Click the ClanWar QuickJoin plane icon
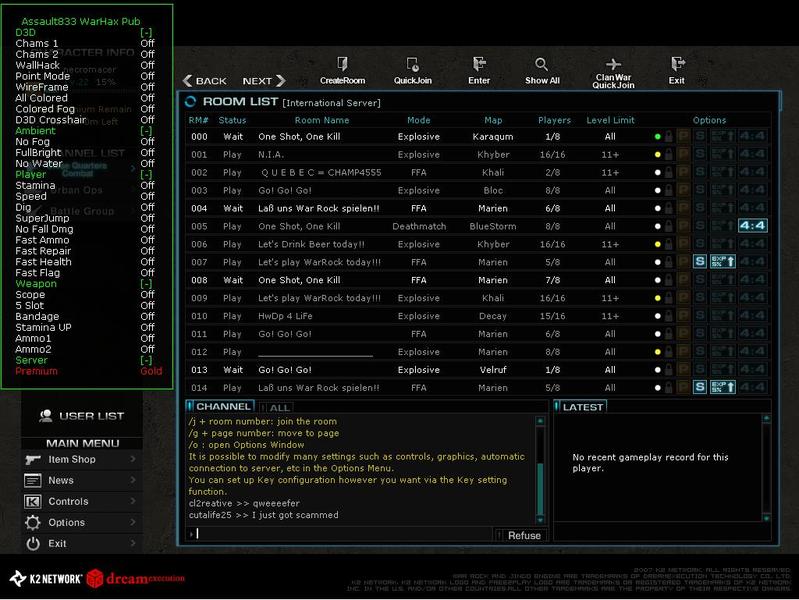799x600 pixels. 613,64
